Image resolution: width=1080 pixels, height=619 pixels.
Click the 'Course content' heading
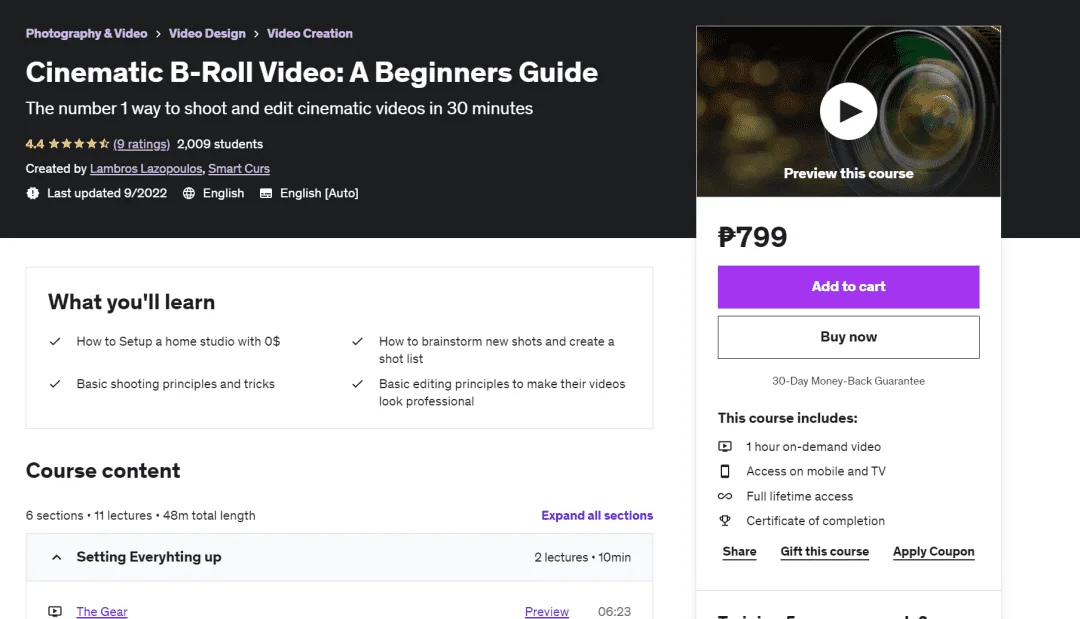pos(103,470)
